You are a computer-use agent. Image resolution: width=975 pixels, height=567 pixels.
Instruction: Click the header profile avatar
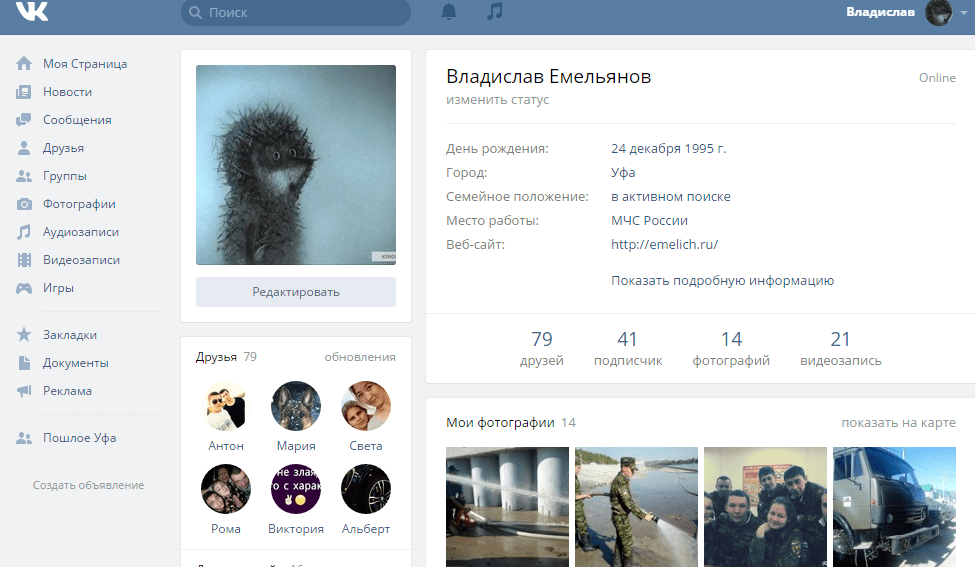[x=938, y=12]
